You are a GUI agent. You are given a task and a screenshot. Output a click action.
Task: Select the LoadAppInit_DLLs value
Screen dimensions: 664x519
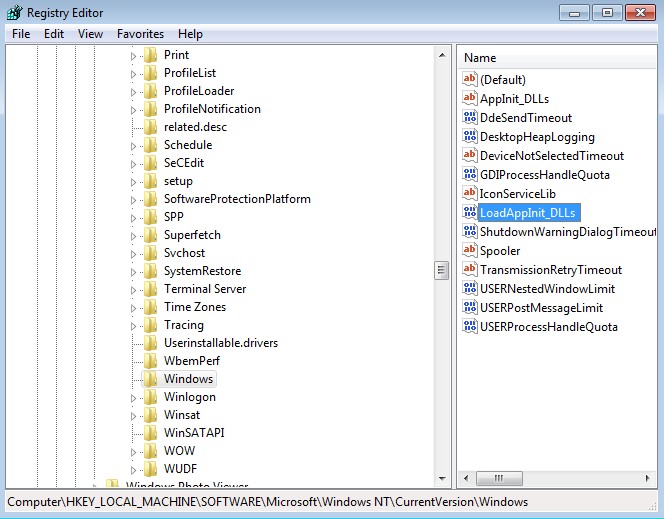[529, 213]
